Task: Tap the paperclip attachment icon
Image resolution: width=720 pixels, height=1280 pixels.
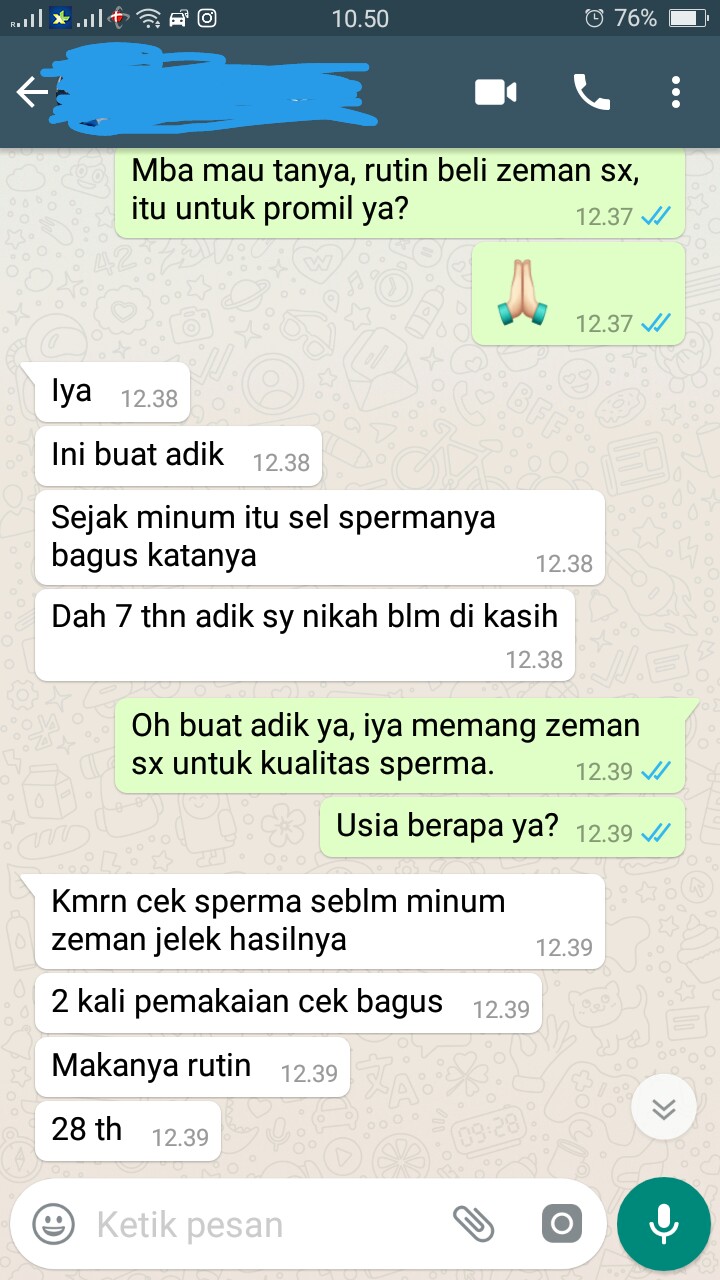Action: click(474, 1223)
